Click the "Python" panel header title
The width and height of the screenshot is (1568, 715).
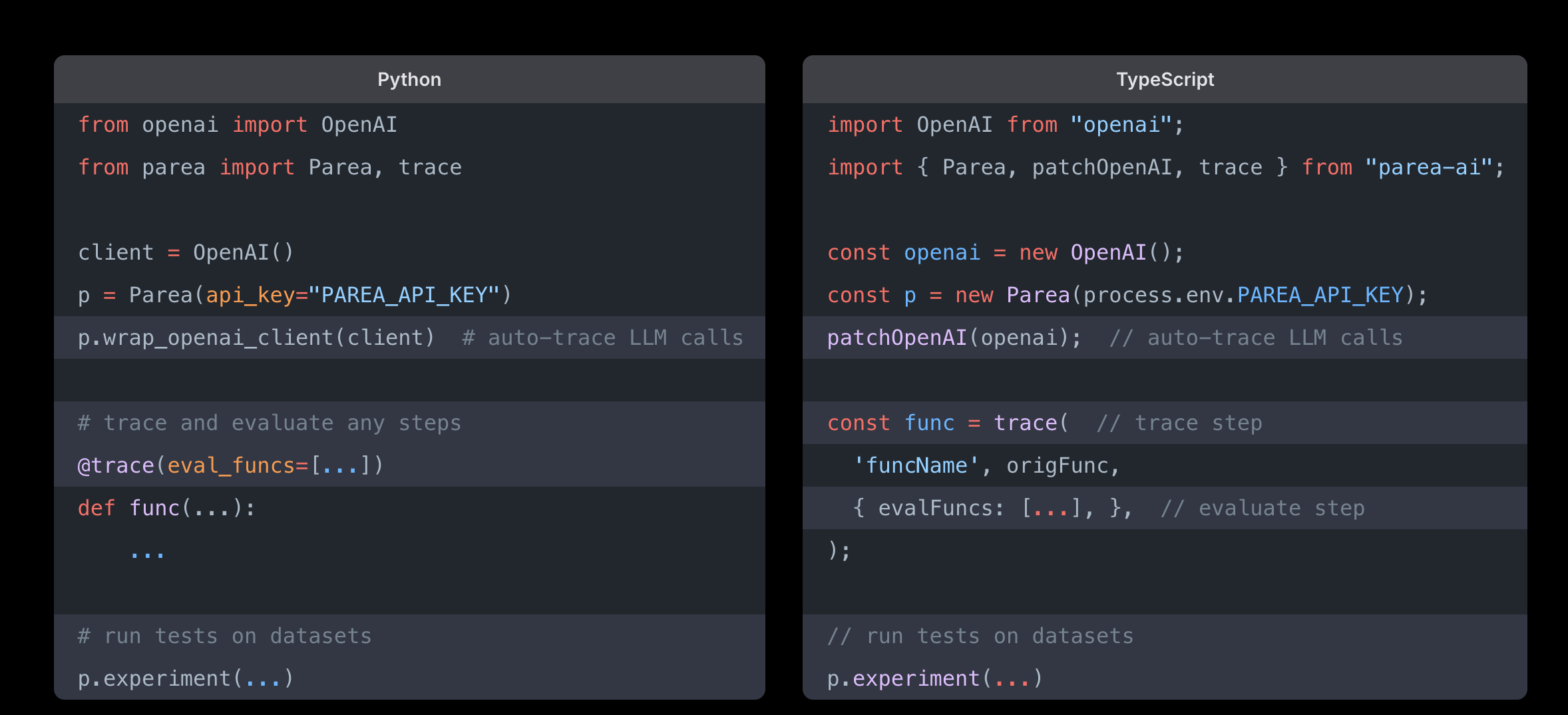coord(409,80)
